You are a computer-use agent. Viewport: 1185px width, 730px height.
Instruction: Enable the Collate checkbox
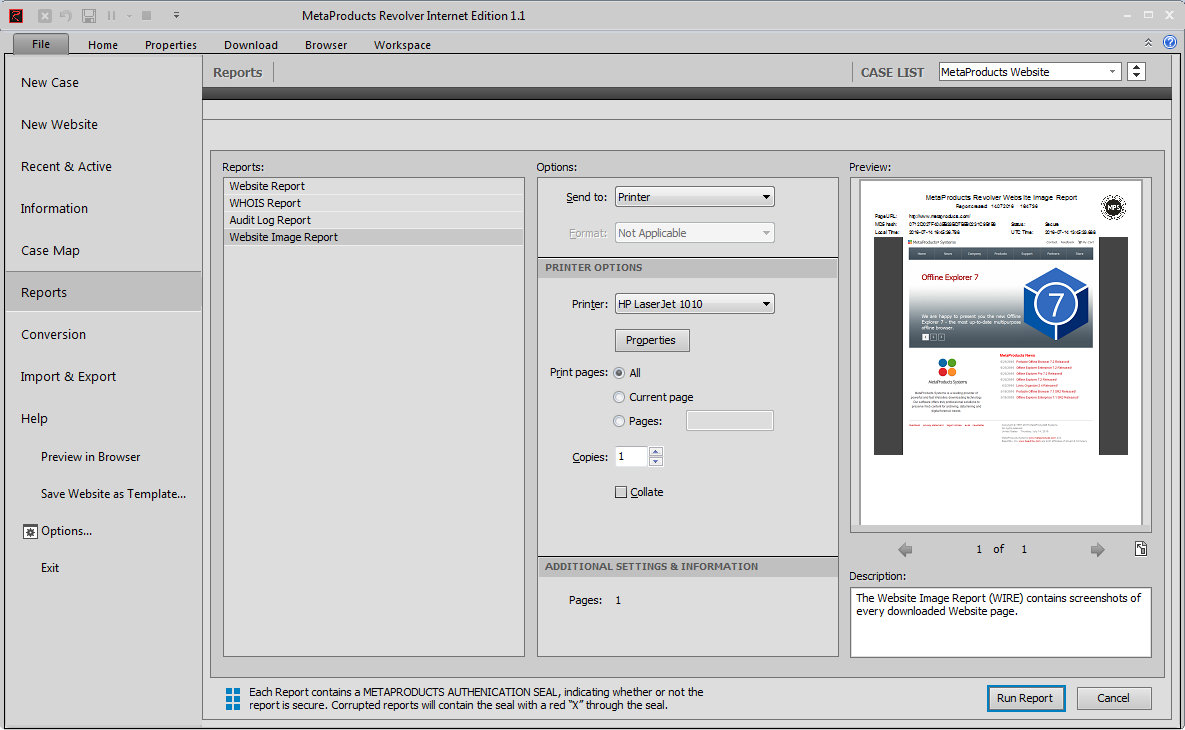click(x=621, y=492)
